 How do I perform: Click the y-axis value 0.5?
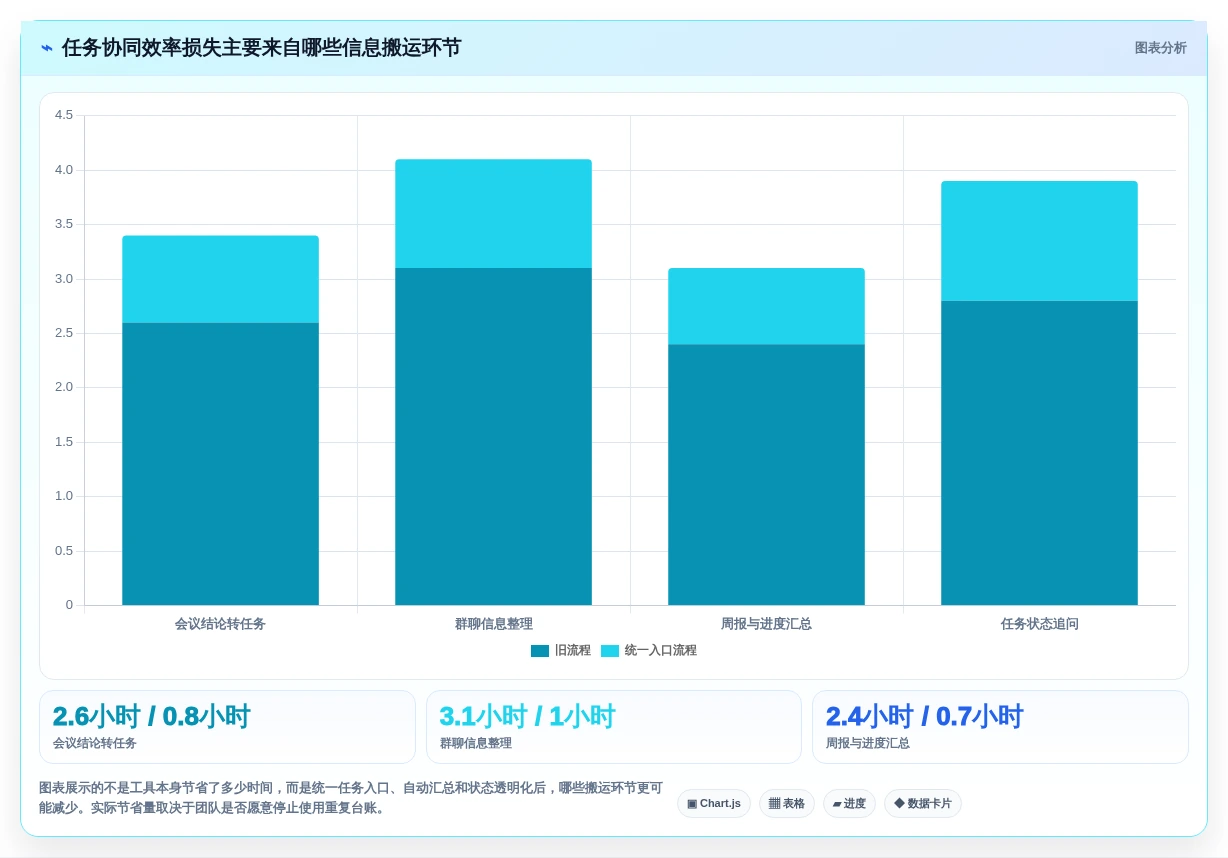coord(64,551)
